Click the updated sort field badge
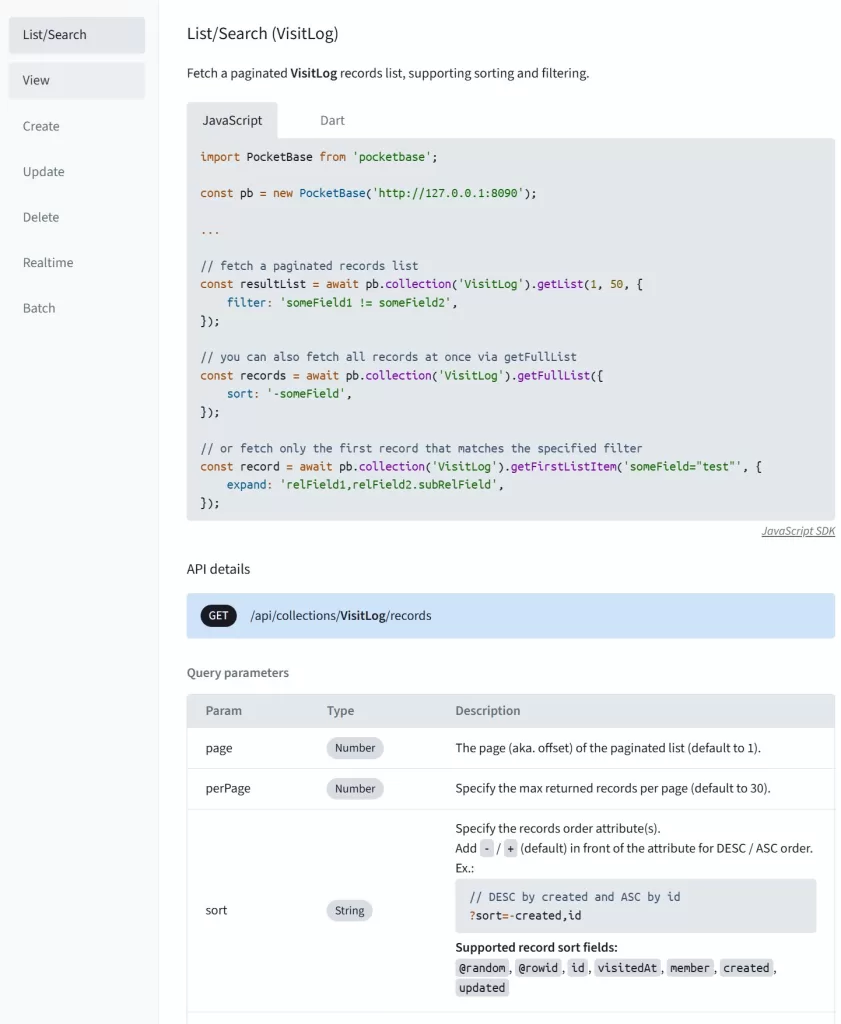This screenshot has height=1024, width=841. pos(482,987)
